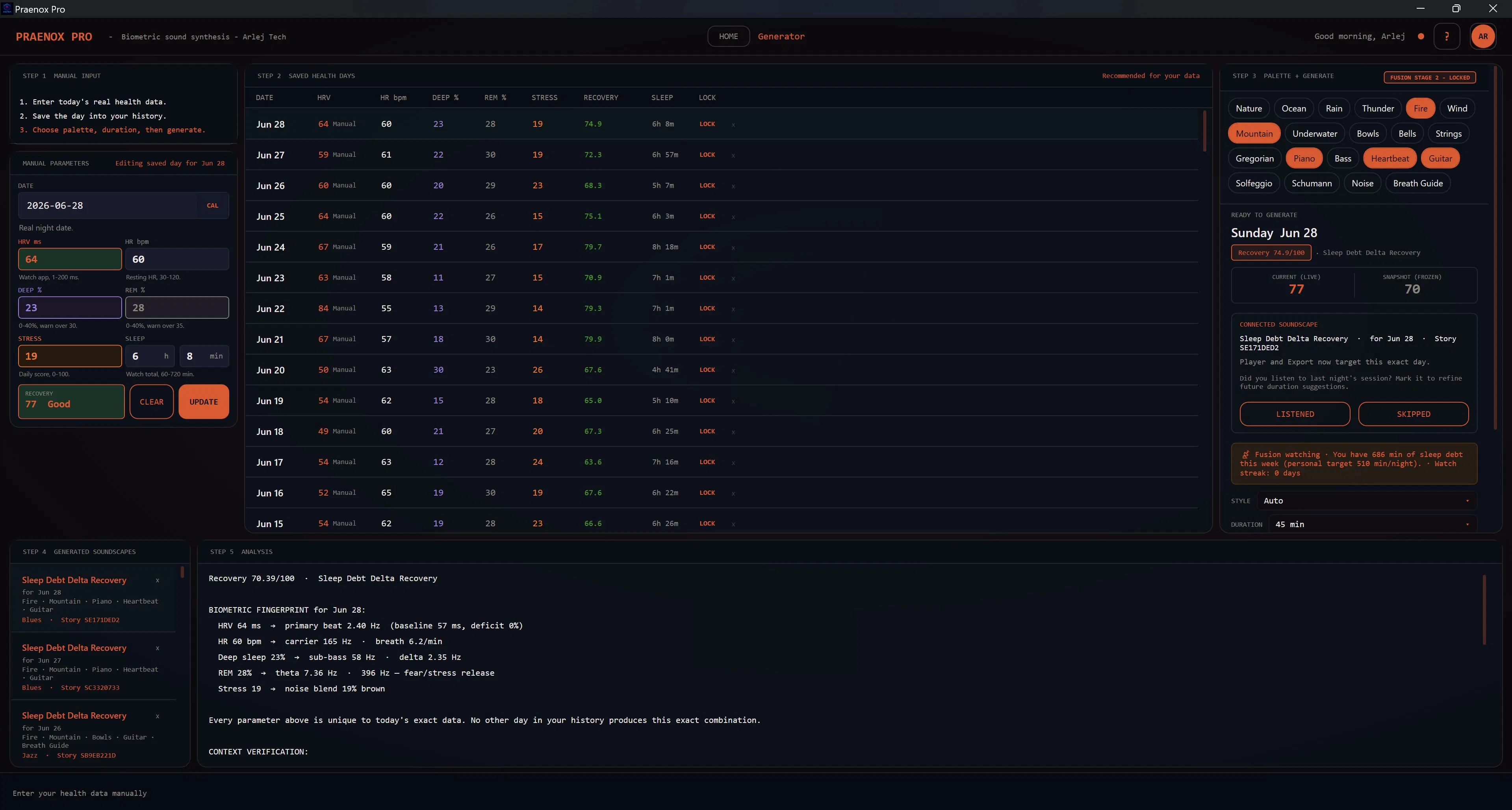The height and width of the screenshot is (810, 1512).
Task: Click the Step 5 analysis scrollbar
Action: tap(1484, 609)
